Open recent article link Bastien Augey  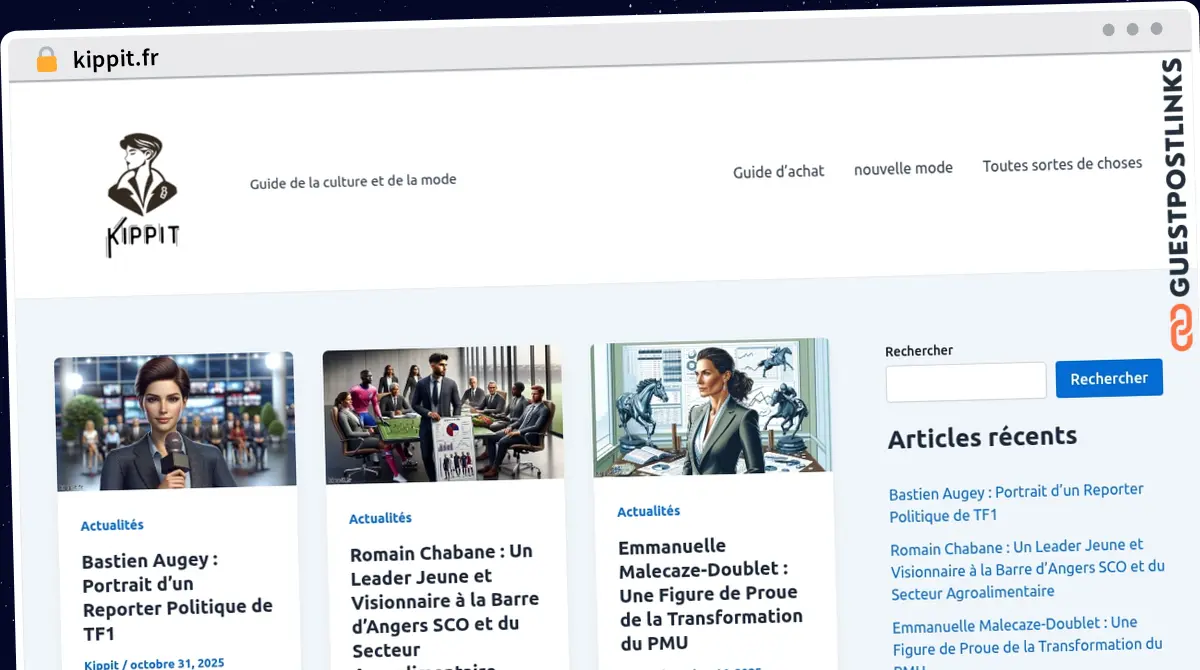point(1016,502)
